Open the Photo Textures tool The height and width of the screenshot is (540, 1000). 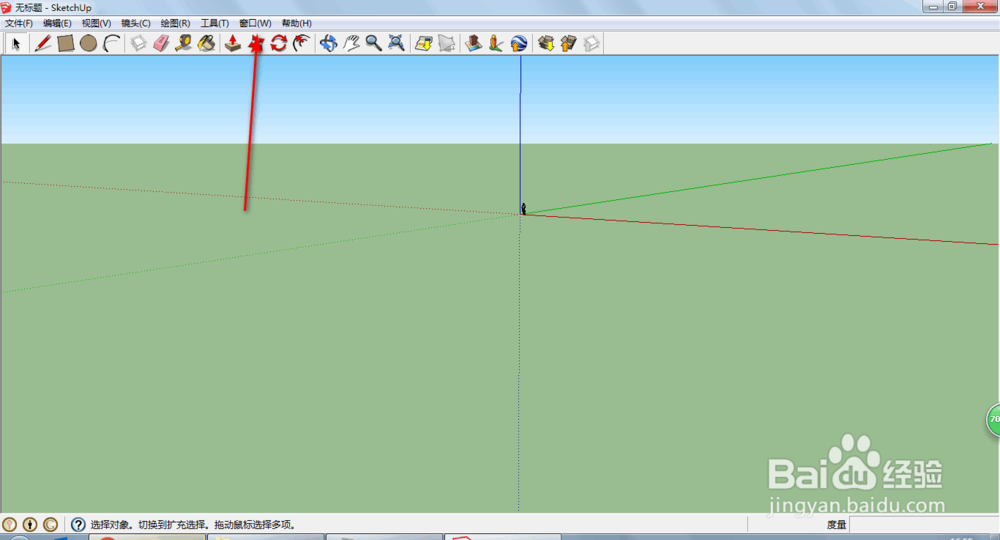tap(496, 43)
